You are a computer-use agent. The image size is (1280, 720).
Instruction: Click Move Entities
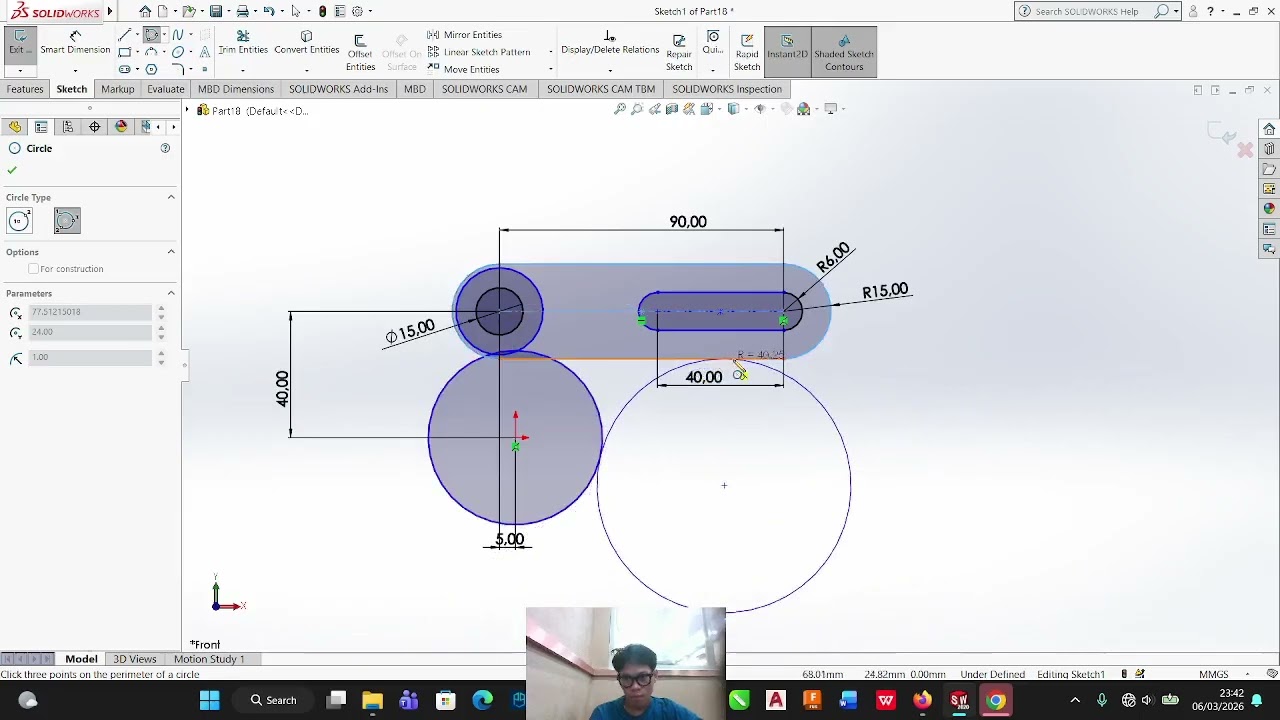tap(464, 69)
